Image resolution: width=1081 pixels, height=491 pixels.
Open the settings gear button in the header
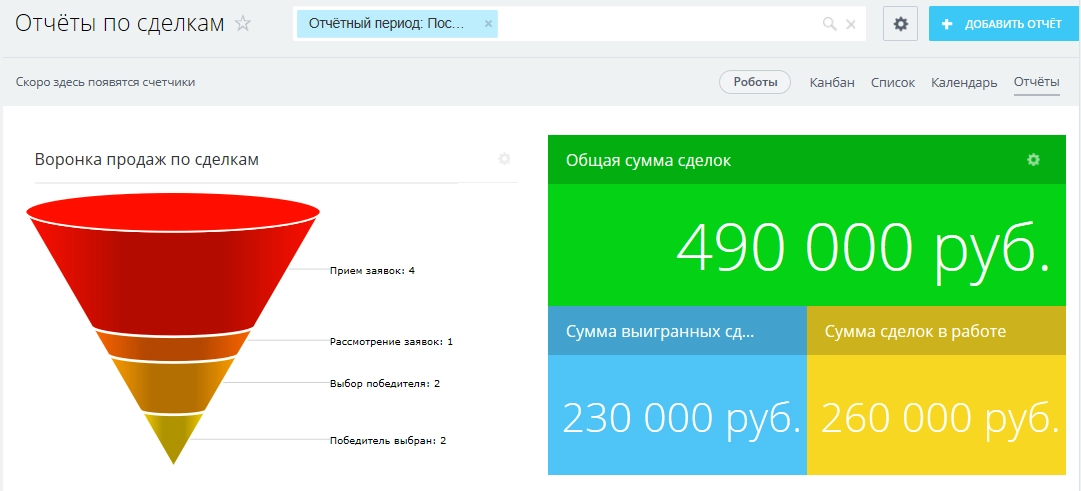900,24
